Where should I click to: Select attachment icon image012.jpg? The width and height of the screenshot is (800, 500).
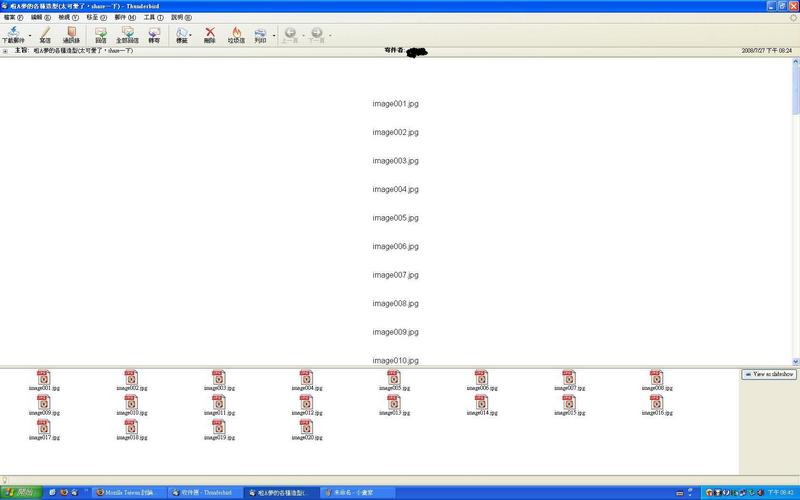point(307,402)
